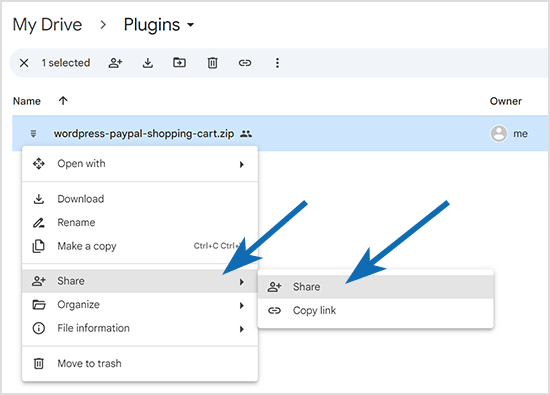Clear selection with the X icon
The image size is (550, 395).
[x=24, y=63]
